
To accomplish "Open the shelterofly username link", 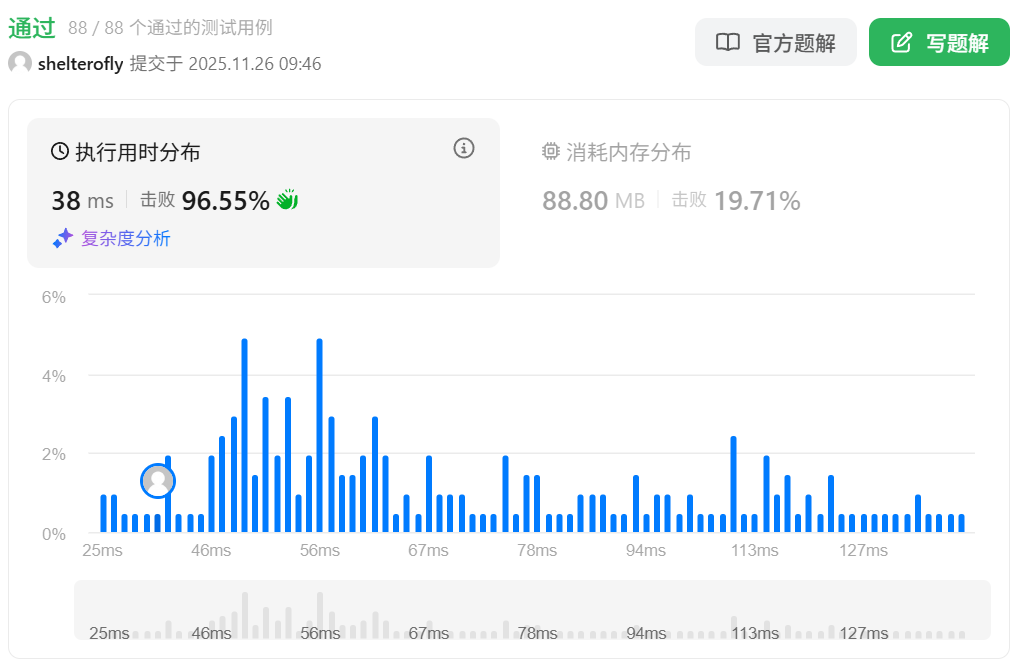I will click(x=80, y=64).
